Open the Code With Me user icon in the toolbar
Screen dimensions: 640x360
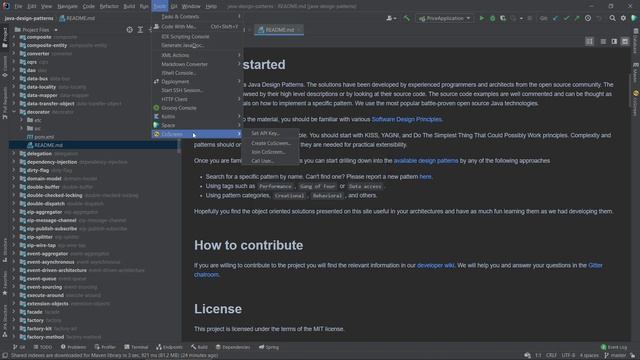(x=391, y=18)
